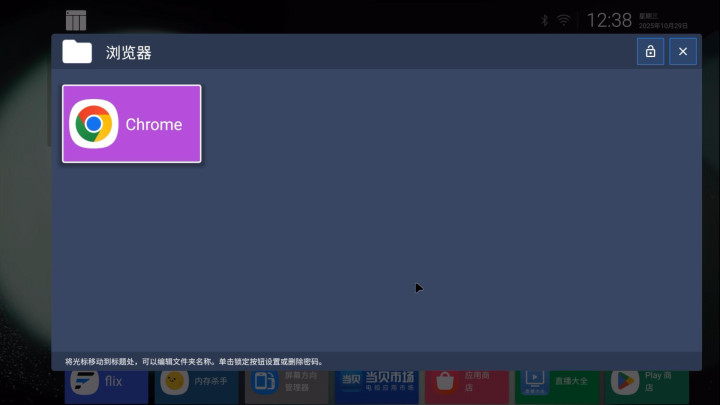Screen dimensions: 720x405
Task: Open the 直播大全 app tile
Action: click(557, 387)
